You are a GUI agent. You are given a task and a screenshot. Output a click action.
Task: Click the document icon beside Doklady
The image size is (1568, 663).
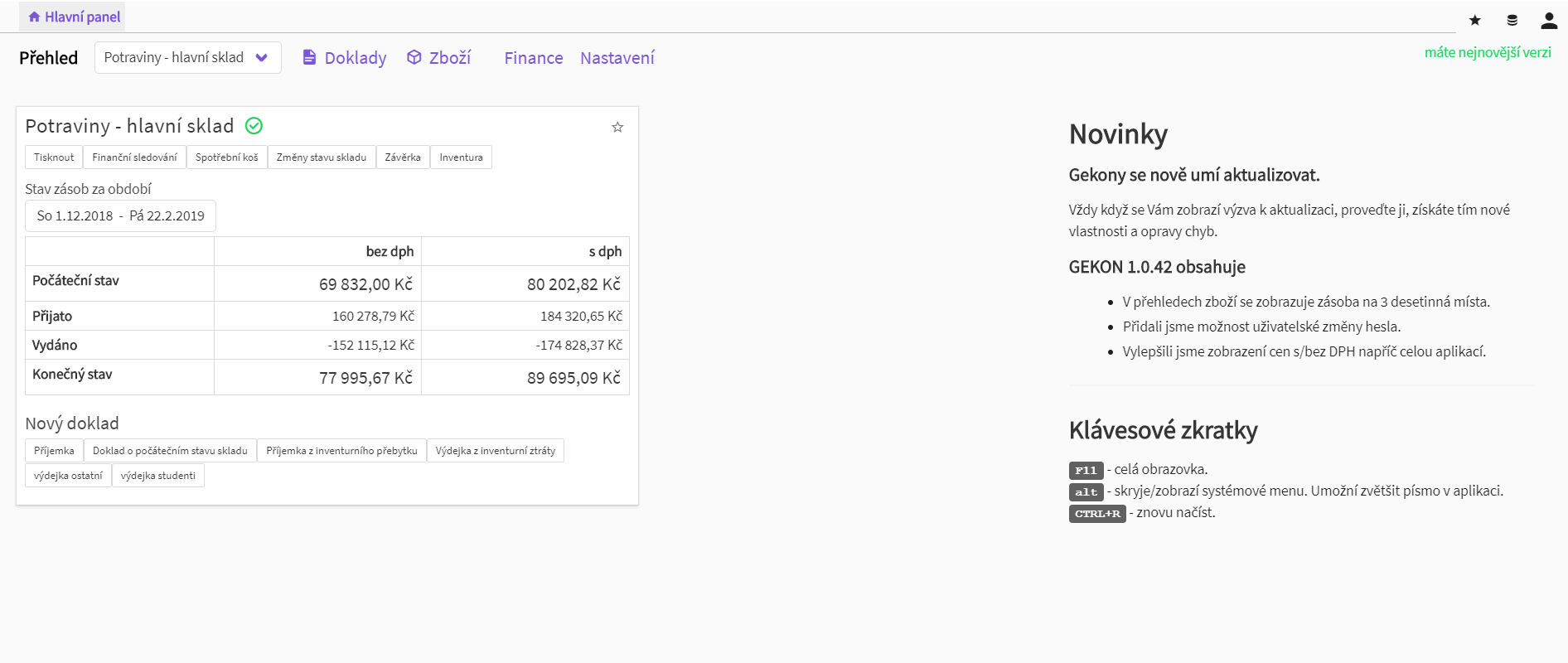(309, 57)
